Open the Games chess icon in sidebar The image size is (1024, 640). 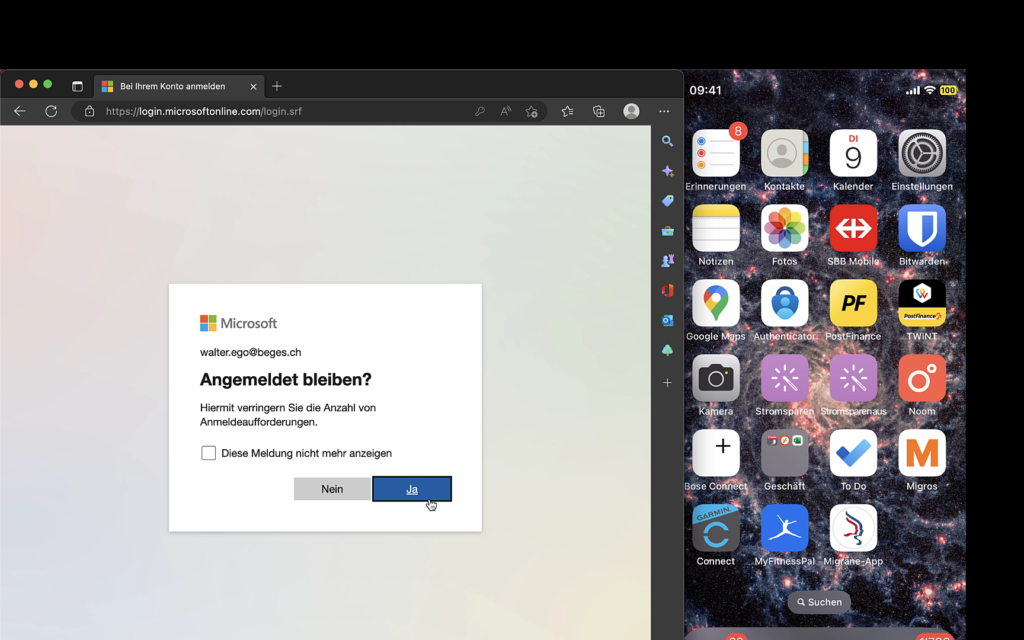(x=667, y=261)
